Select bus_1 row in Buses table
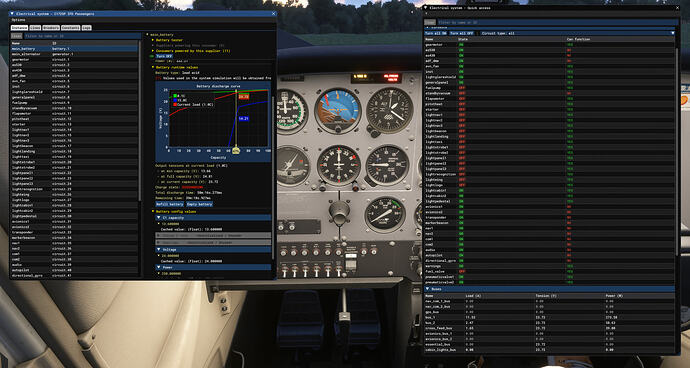Screen dimensions: 690x368 (549, 317)
